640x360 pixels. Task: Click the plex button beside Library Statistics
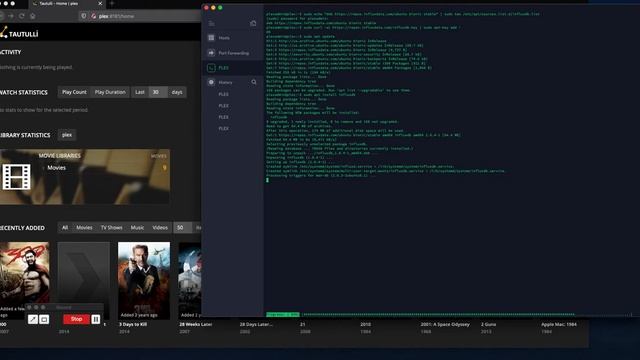click(x=67, y=135)
